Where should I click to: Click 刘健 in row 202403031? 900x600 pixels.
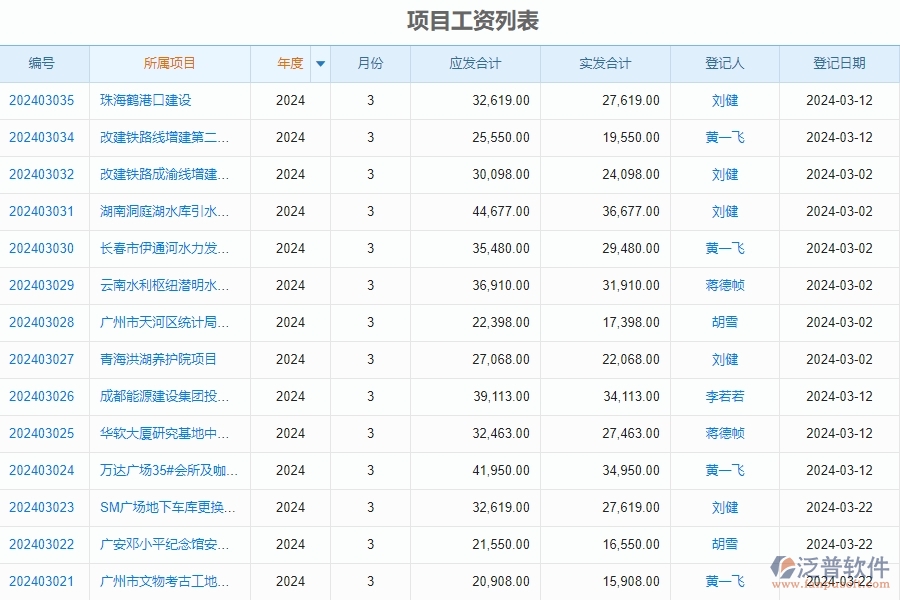[x=724, y=211]
